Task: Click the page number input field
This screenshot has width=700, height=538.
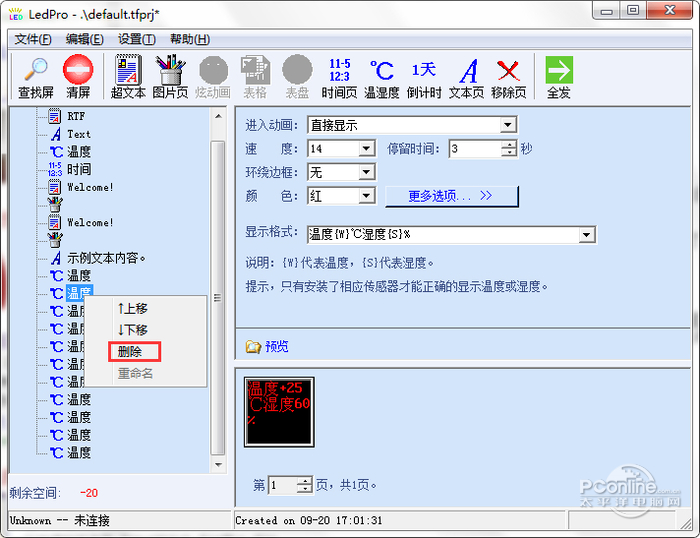Action: (x=283, y=485)
